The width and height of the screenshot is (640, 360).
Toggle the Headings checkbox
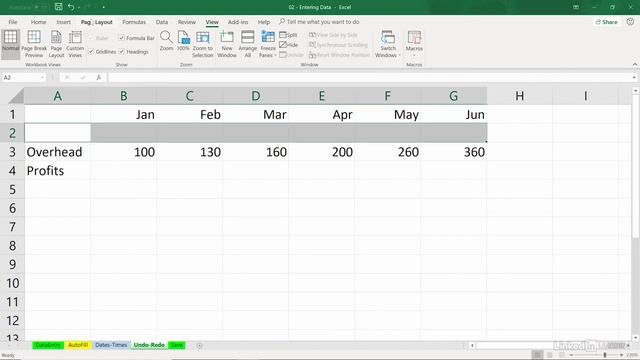click(133, 52)
